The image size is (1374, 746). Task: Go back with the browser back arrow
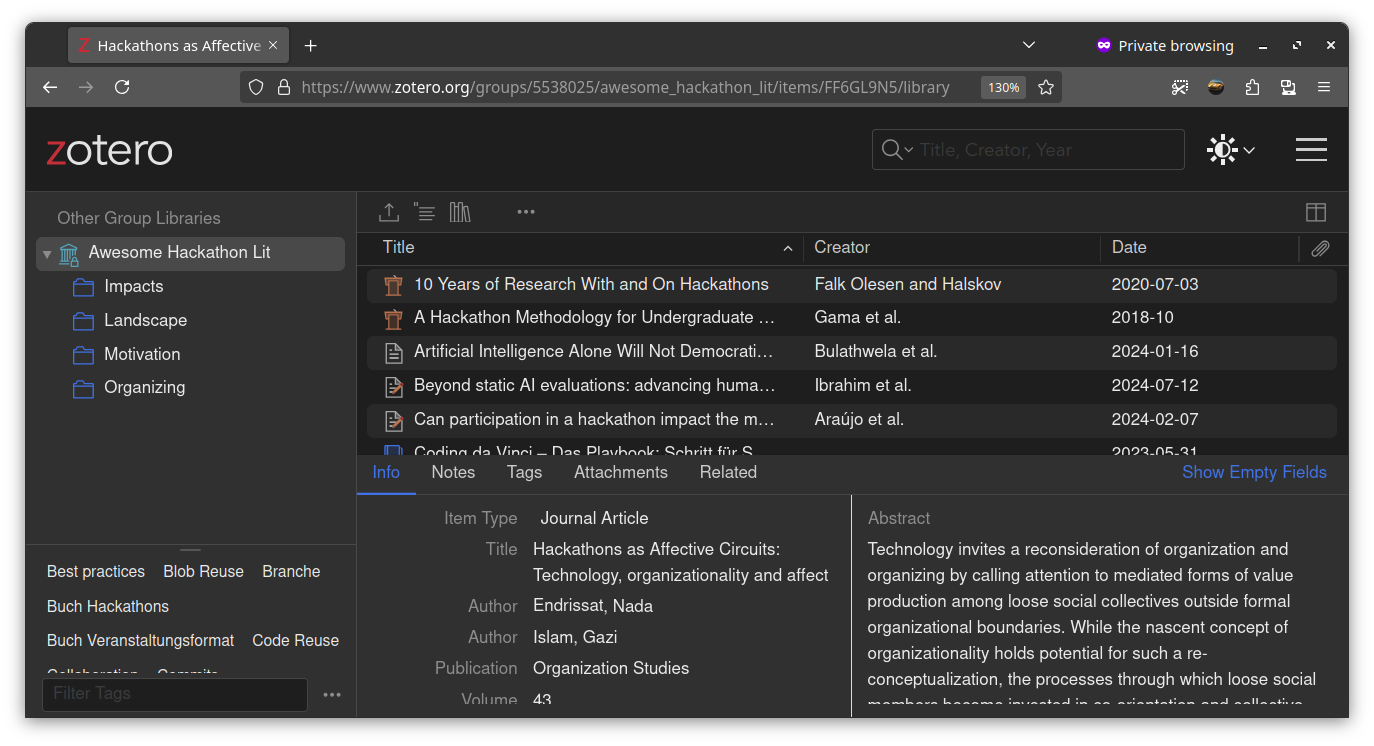[x=50, y=87]
